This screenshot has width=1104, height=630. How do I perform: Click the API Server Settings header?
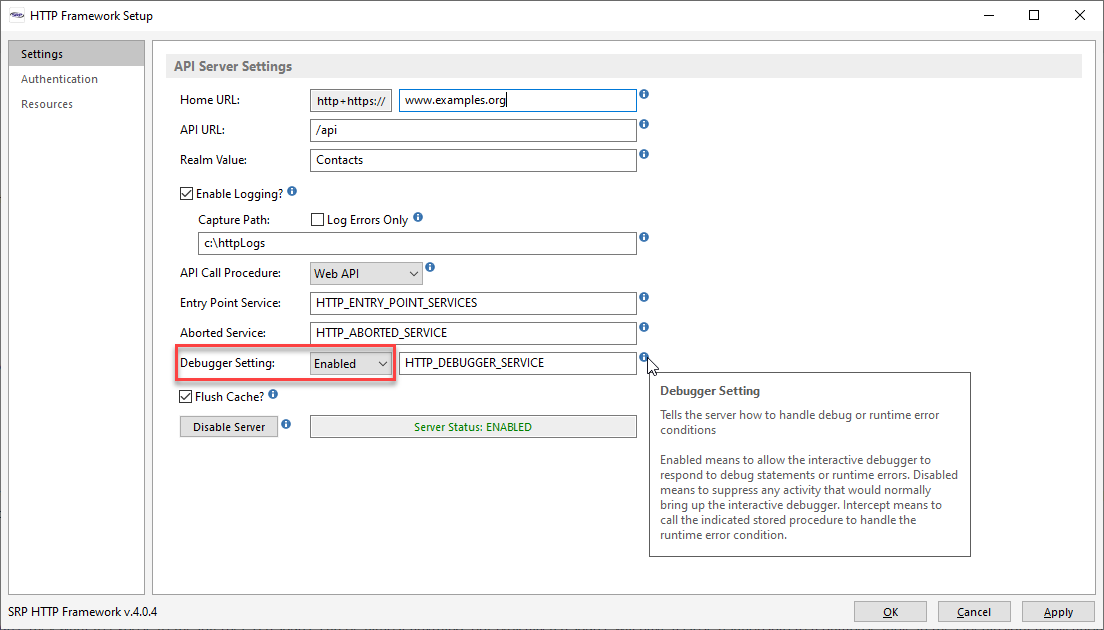[x=233, y=66]
